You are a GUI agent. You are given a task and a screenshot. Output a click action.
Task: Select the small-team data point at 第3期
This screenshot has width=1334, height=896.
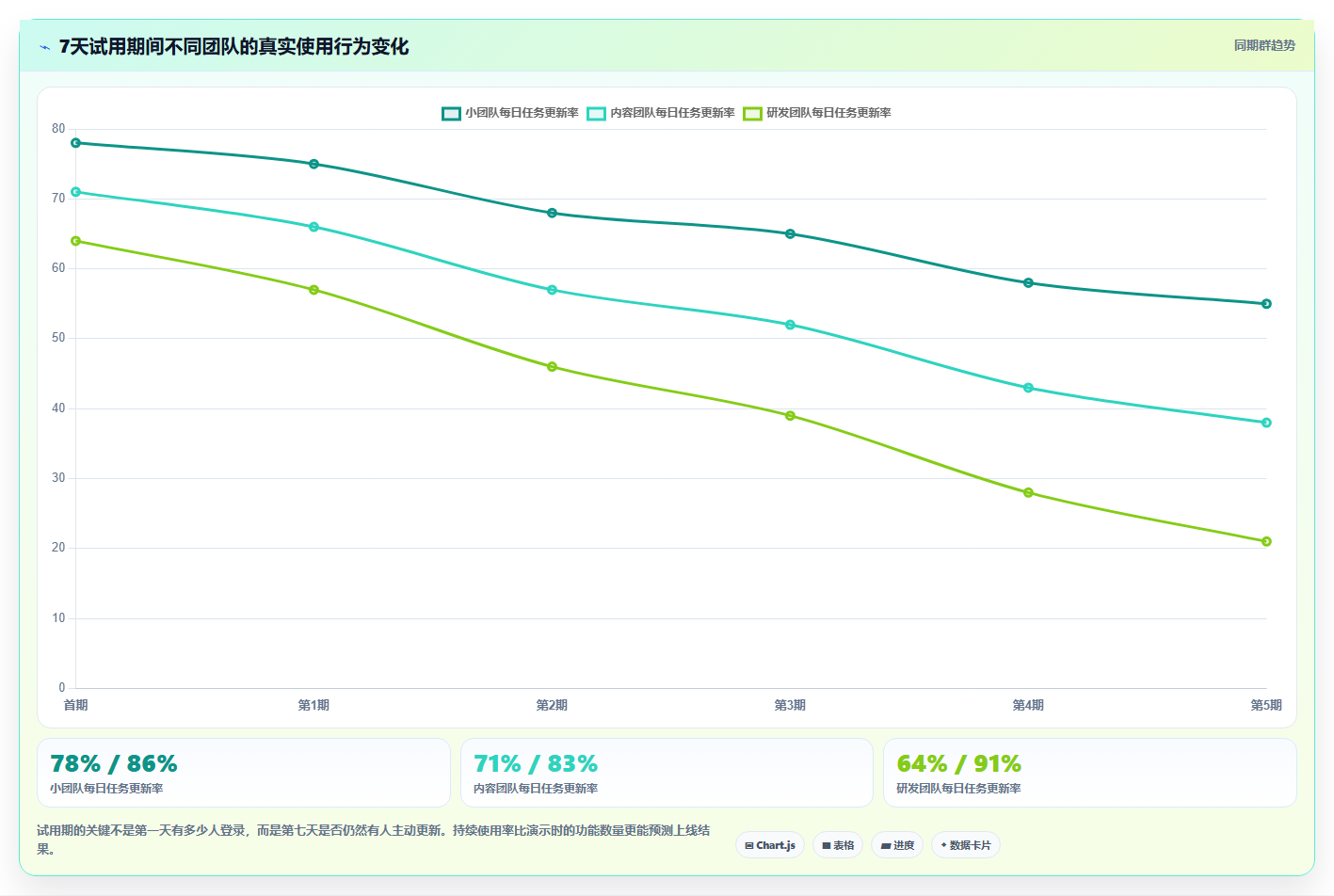[790, 233]
